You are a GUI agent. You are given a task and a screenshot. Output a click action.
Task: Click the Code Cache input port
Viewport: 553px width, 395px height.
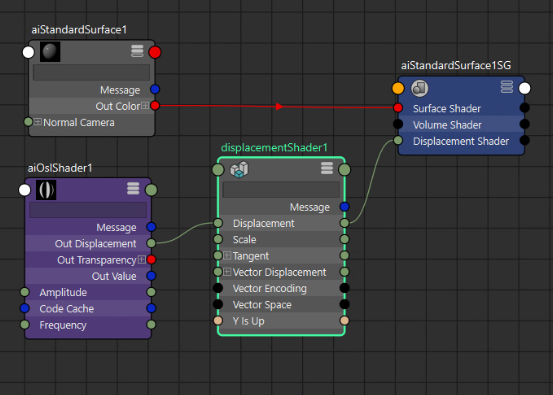[25, 308]
